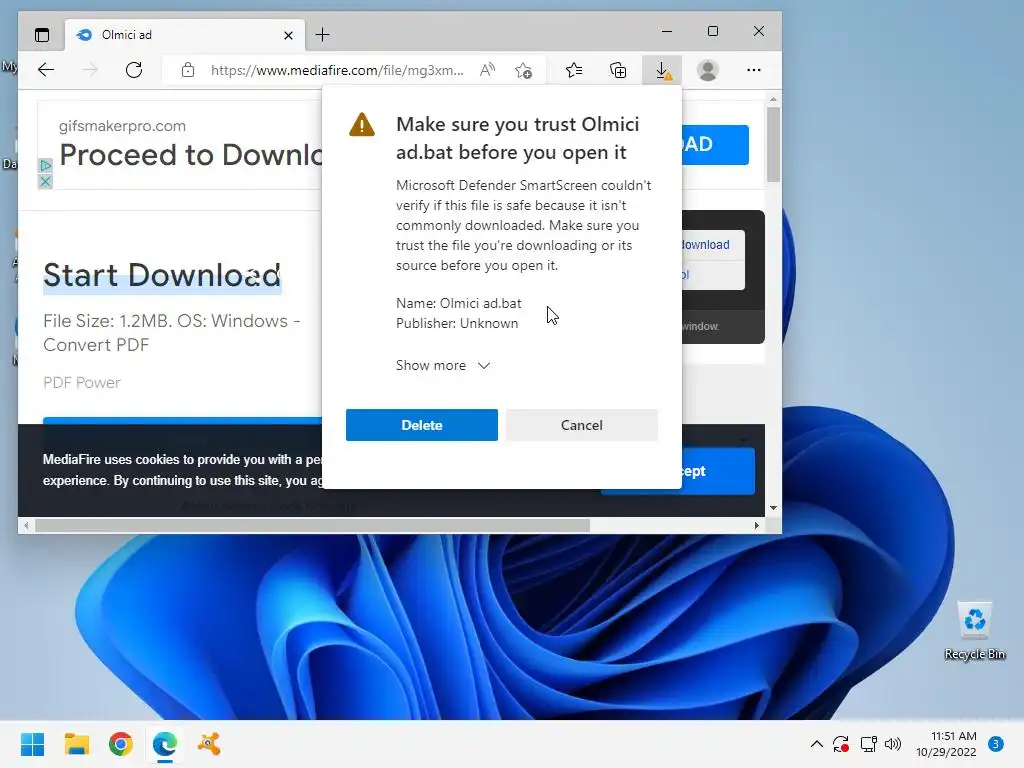Viewport: 1024px width, 768px height.
Task: Open File Explorer from taskbar
Action: (76, 744)
